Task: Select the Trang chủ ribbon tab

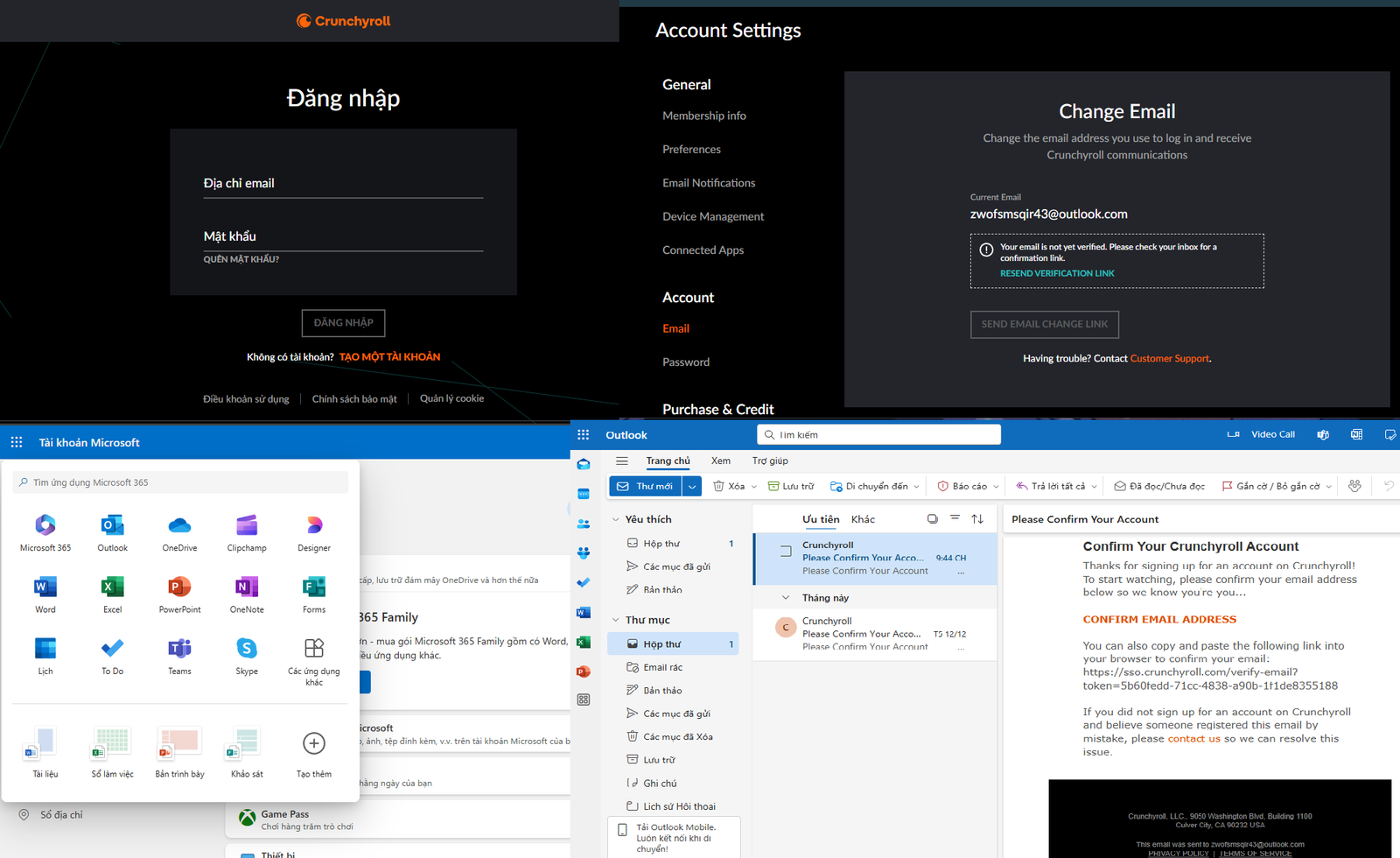Action: [668, 461]
